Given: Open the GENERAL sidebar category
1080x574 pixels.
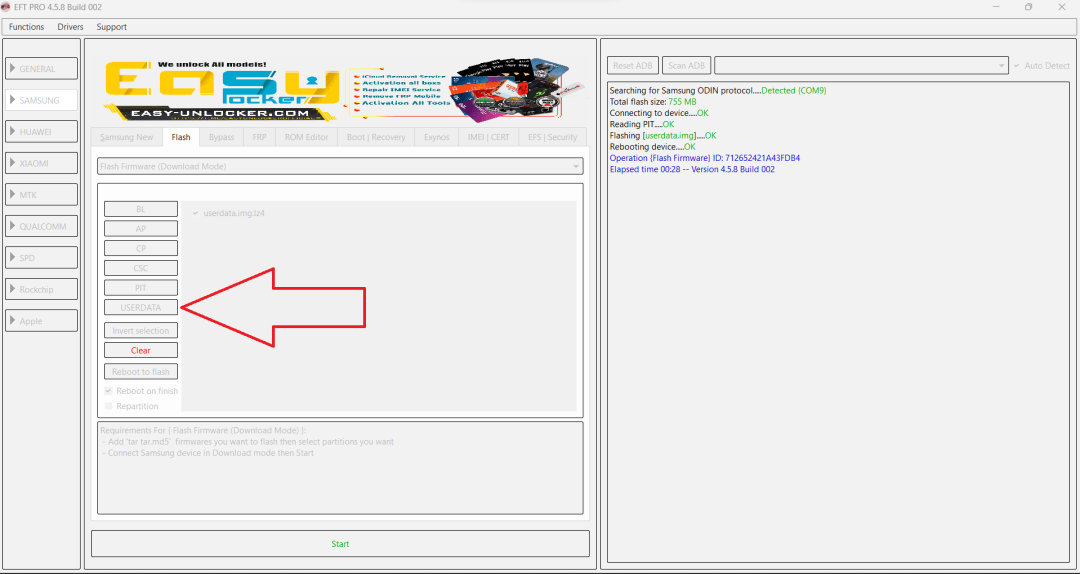Looking at the screenshot, I should coord(42,69).
